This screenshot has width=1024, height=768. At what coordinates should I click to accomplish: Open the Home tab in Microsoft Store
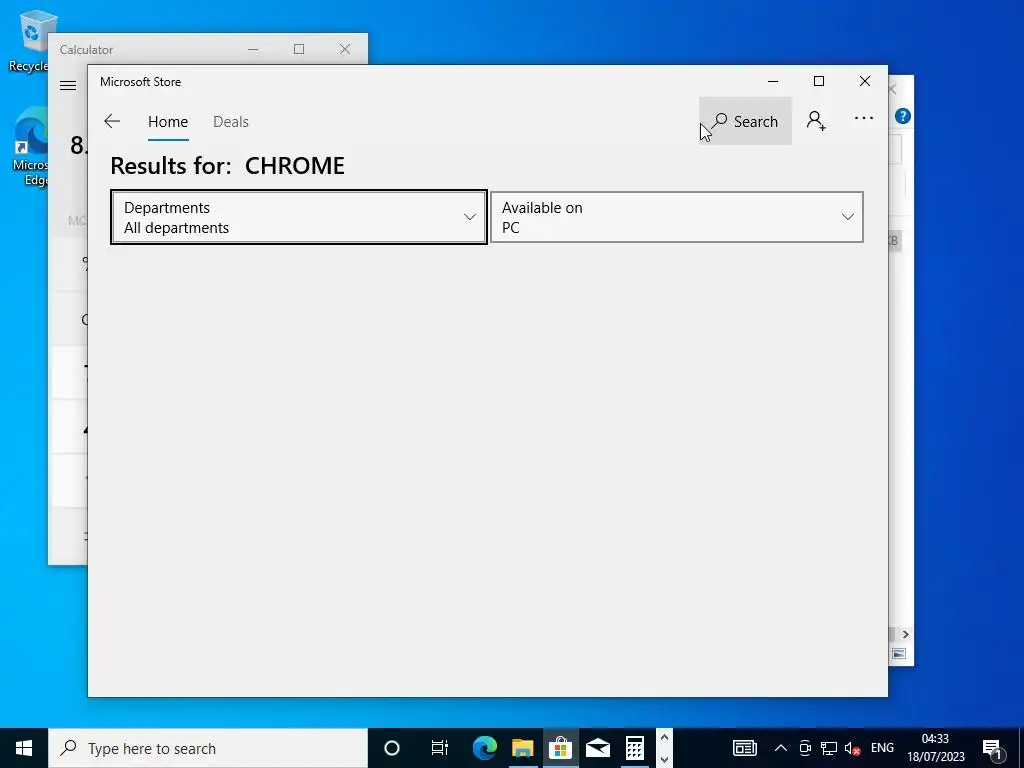coord(168,121)
